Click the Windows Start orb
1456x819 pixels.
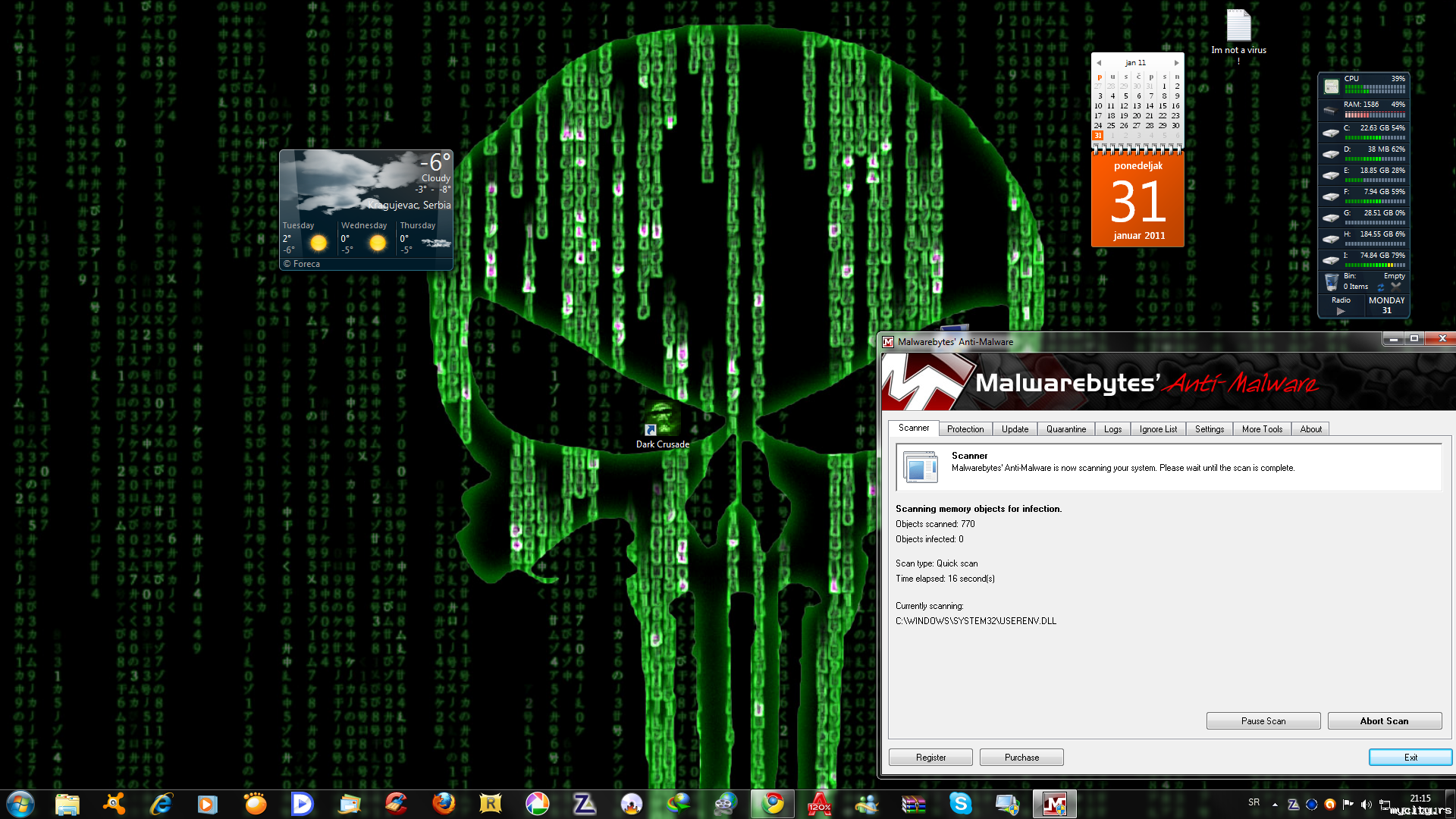tap(20, 804)
